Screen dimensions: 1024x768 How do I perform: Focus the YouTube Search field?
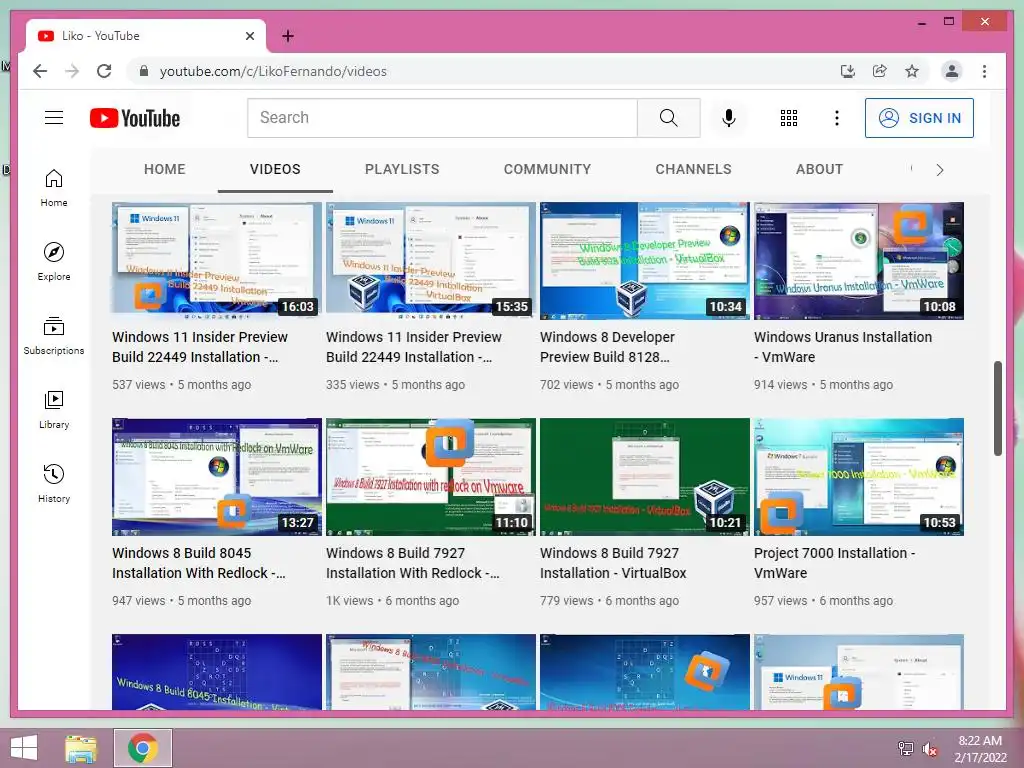click(x=442, y=118)
